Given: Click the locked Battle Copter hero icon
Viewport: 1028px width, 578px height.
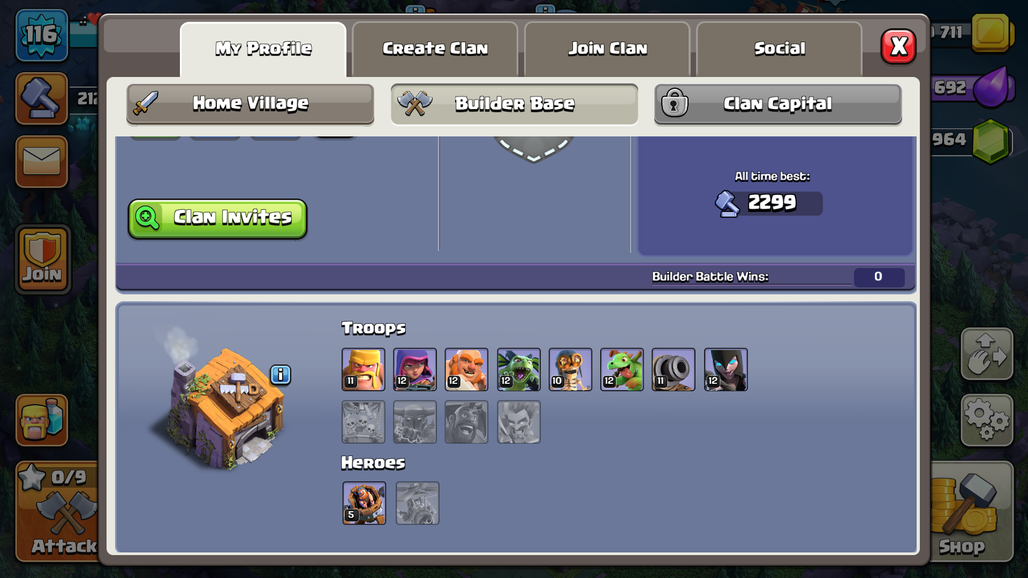Looking at the screenshot, I should (418, 503).
